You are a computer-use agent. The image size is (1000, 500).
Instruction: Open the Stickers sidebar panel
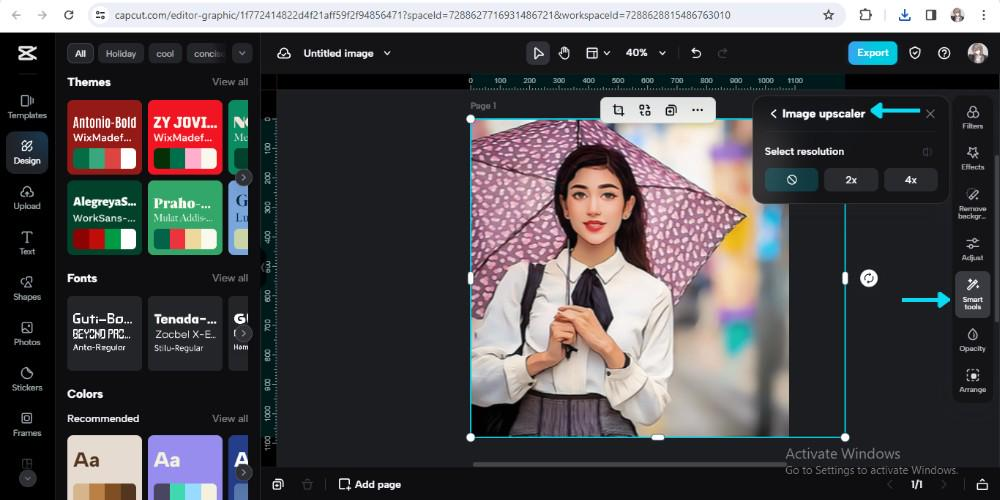[x=27, y=379]
